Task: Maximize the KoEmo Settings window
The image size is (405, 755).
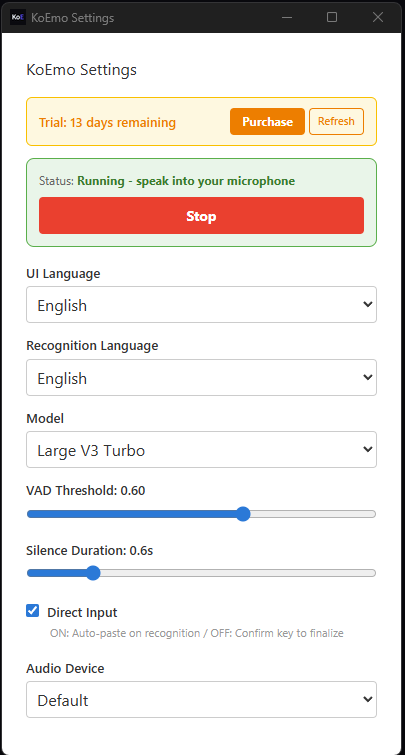Action: pos(332,17)
